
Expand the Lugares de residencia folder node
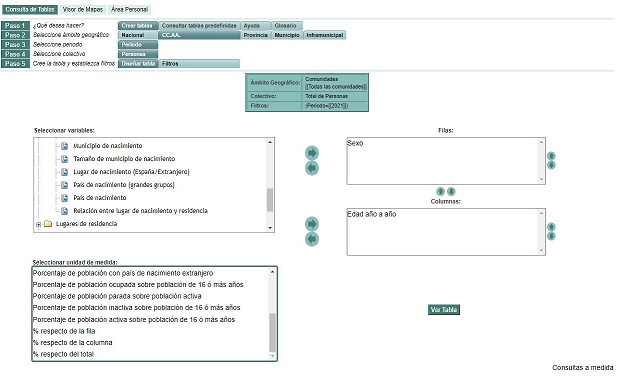(x=38, y=224)
